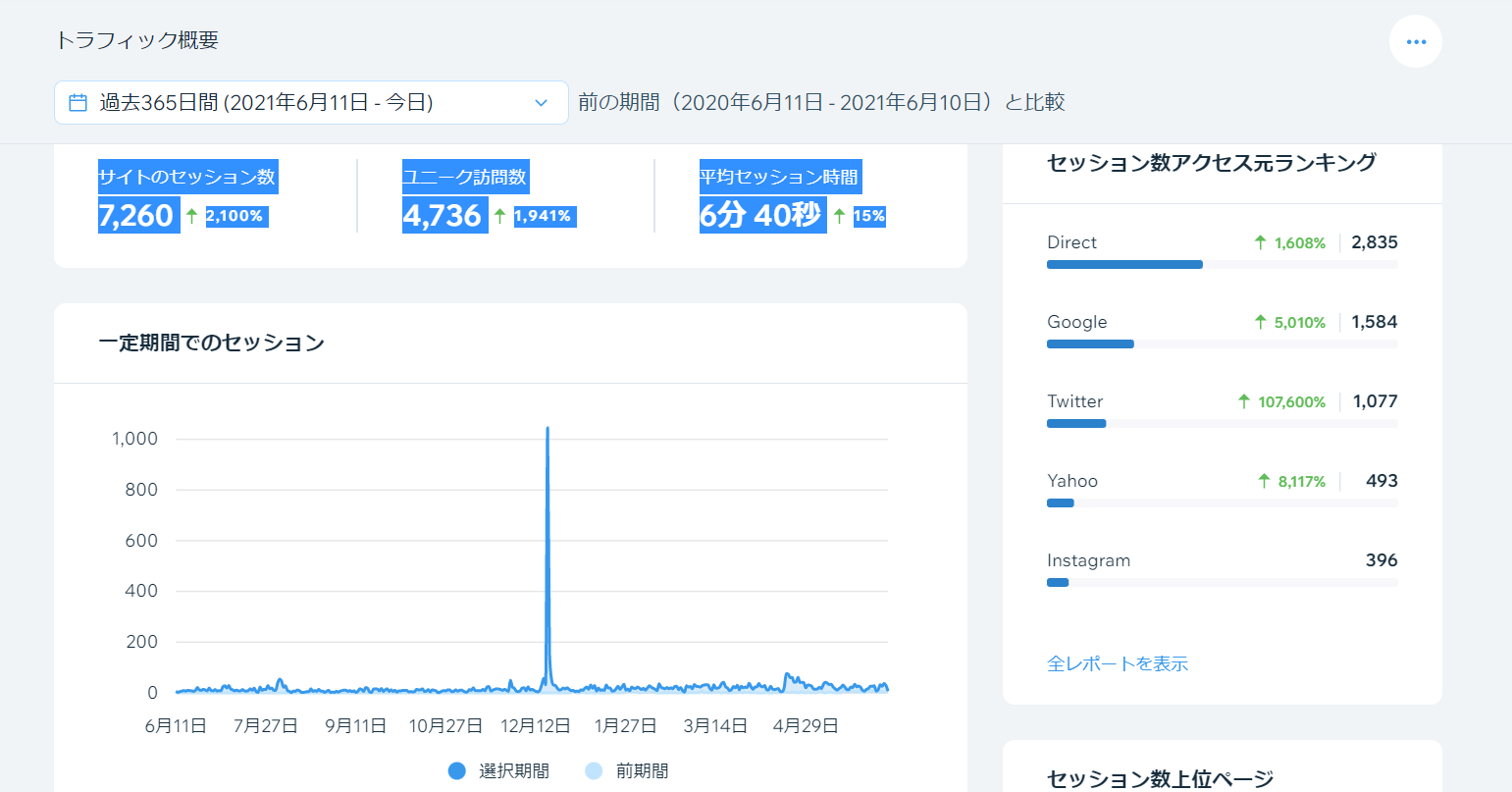Click the Yahoo row green trend arrow

(x=1264, y=481)
